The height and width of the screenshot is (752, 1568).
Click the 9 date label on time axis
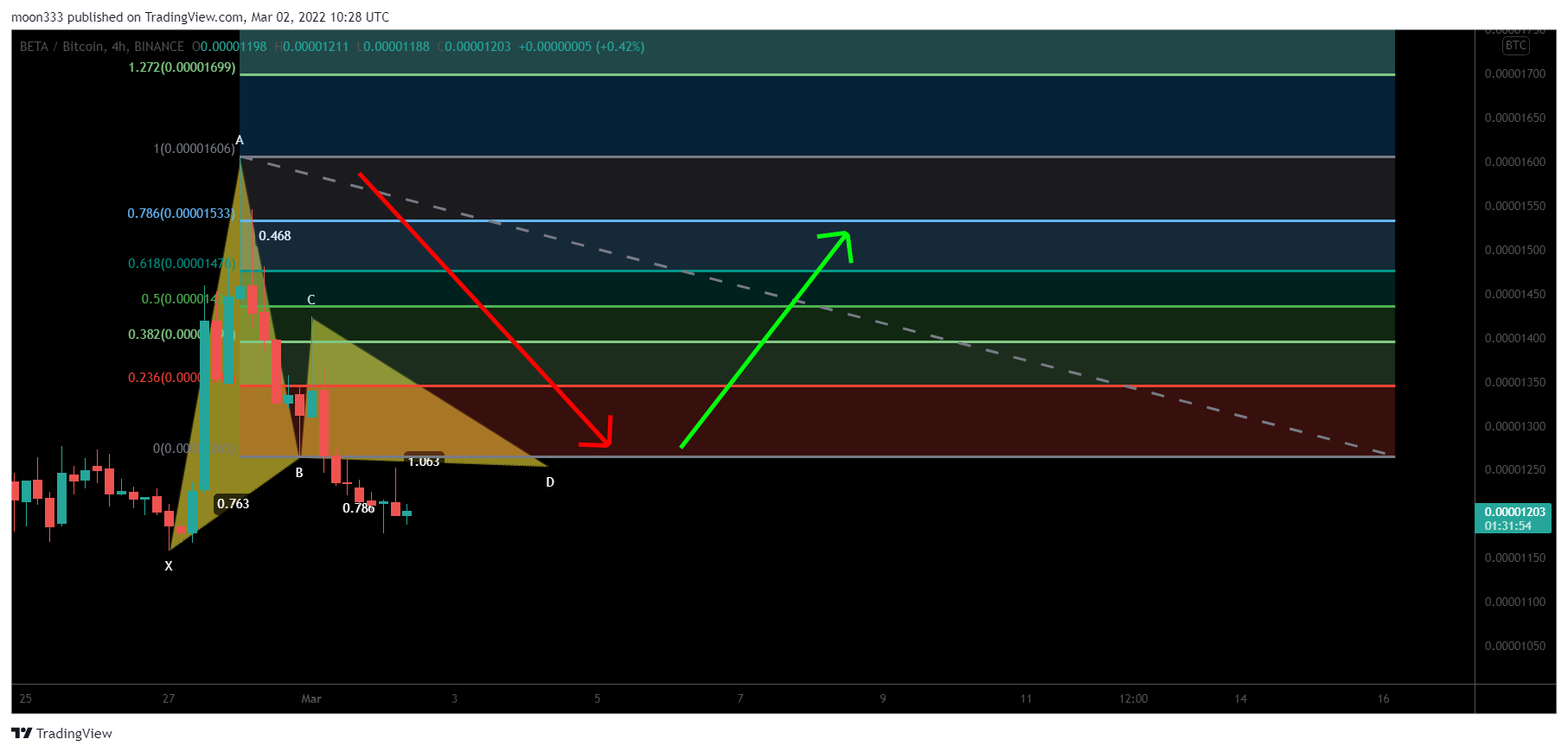883,699
